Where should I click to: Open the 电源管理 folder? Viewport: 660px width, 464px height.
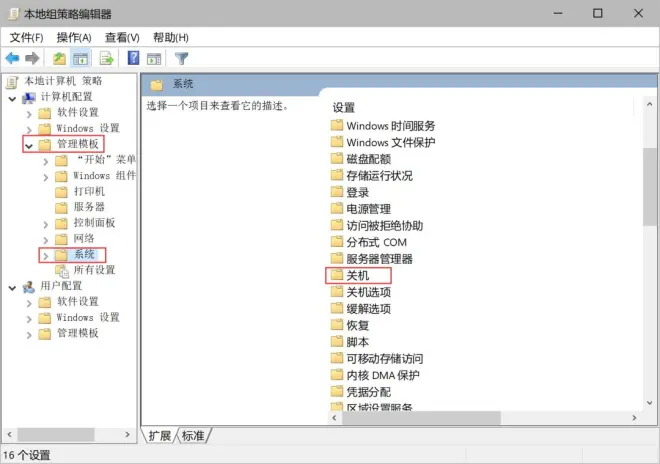361,208
